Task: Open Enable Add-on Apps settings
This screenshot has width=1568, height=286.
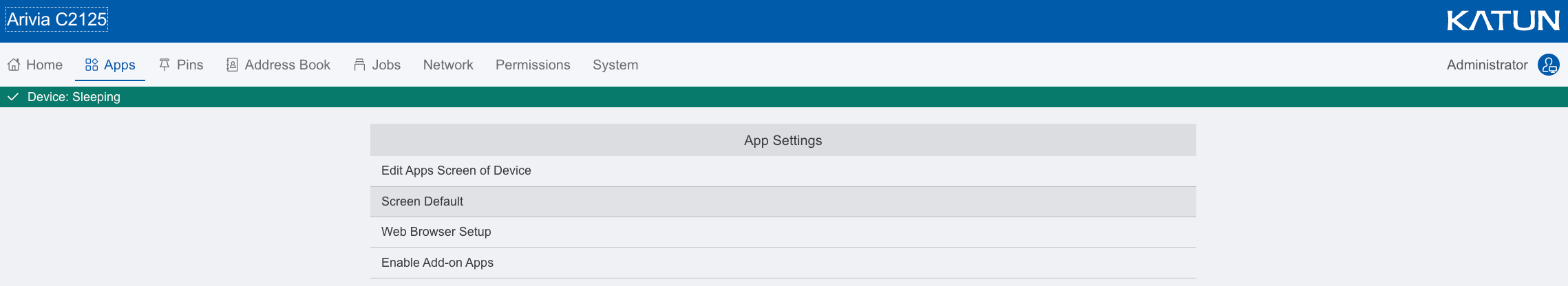Action: pos(437,263)
